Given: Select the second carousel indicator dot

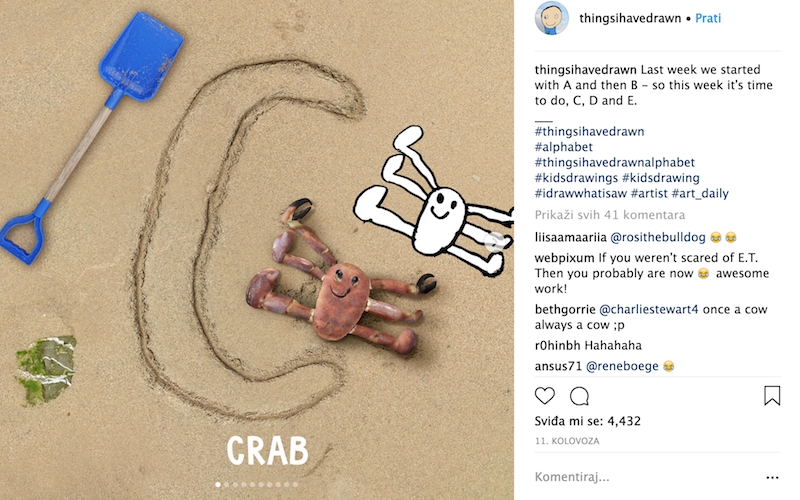Looking at the screenshot, I should (x=227, y=484).
